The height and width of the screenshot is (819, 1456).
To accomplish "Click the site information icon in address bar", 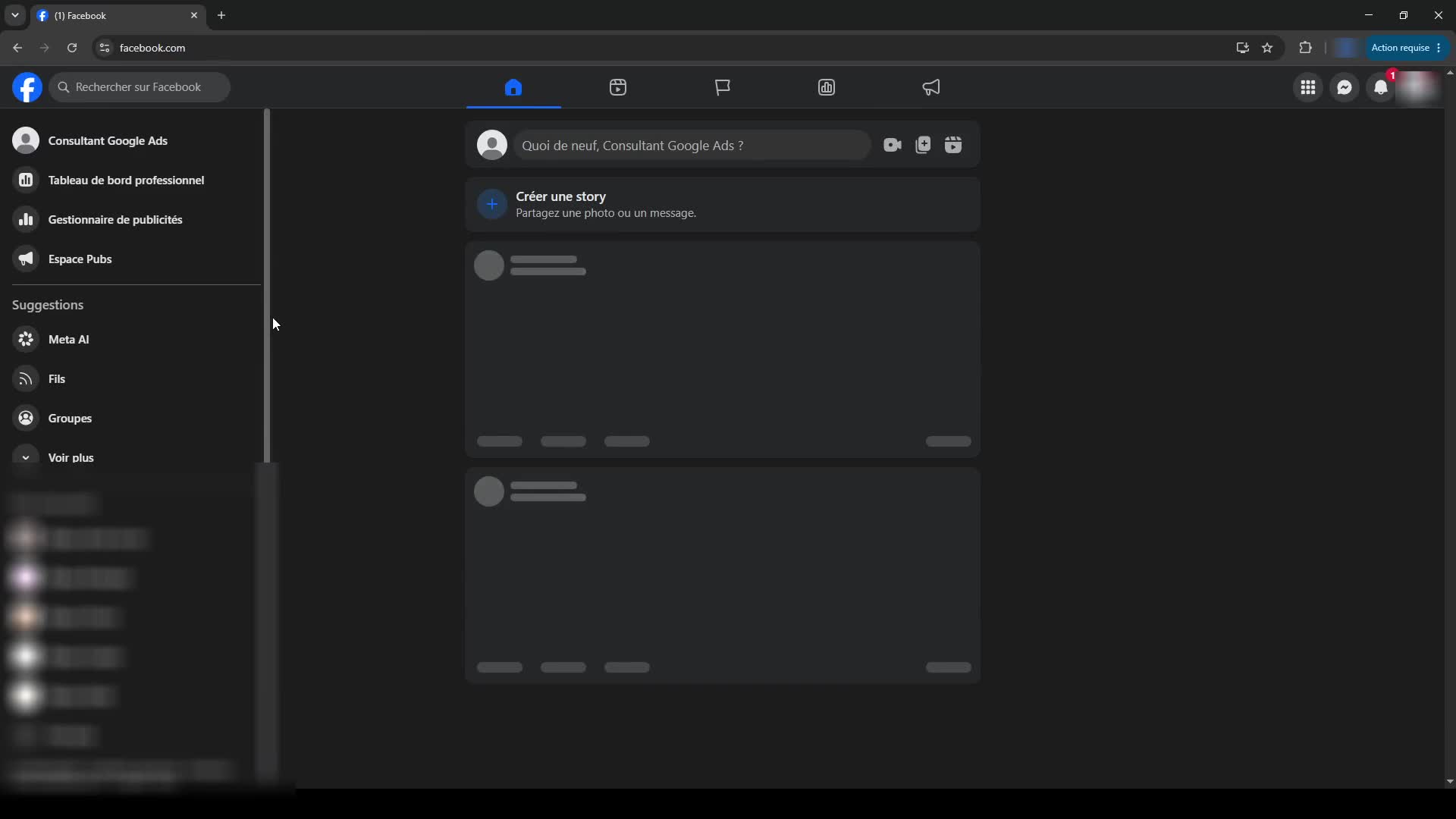I will [x=105, y=48].
